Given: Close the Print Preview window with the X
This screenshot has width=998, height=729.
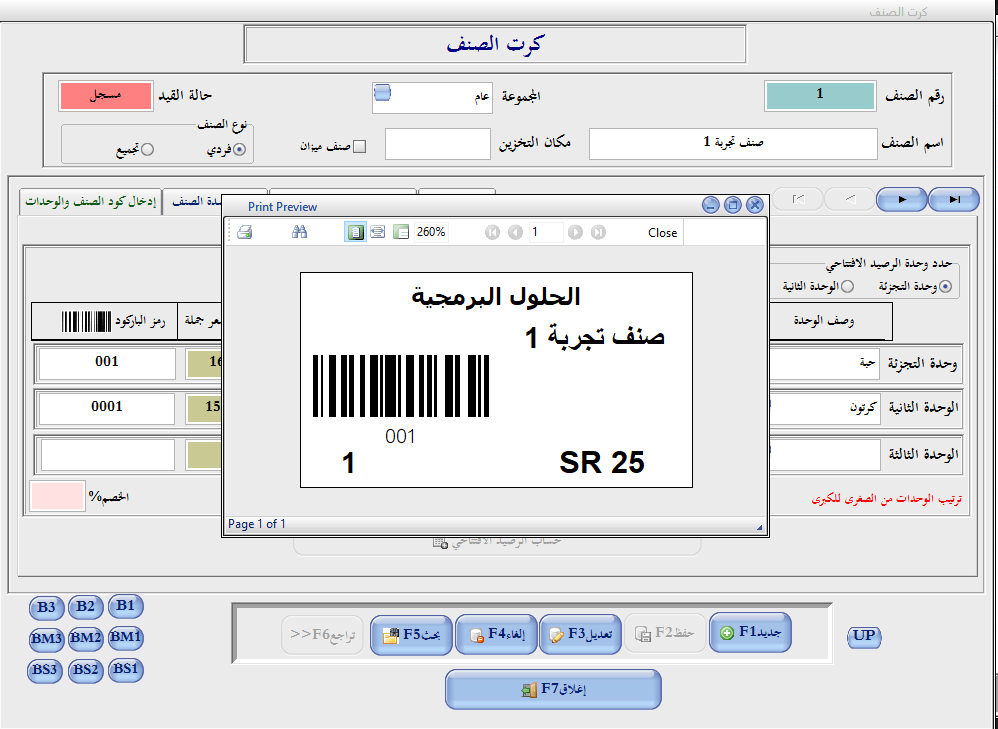Looking at the screenshot, I should (x=755, y=205).
